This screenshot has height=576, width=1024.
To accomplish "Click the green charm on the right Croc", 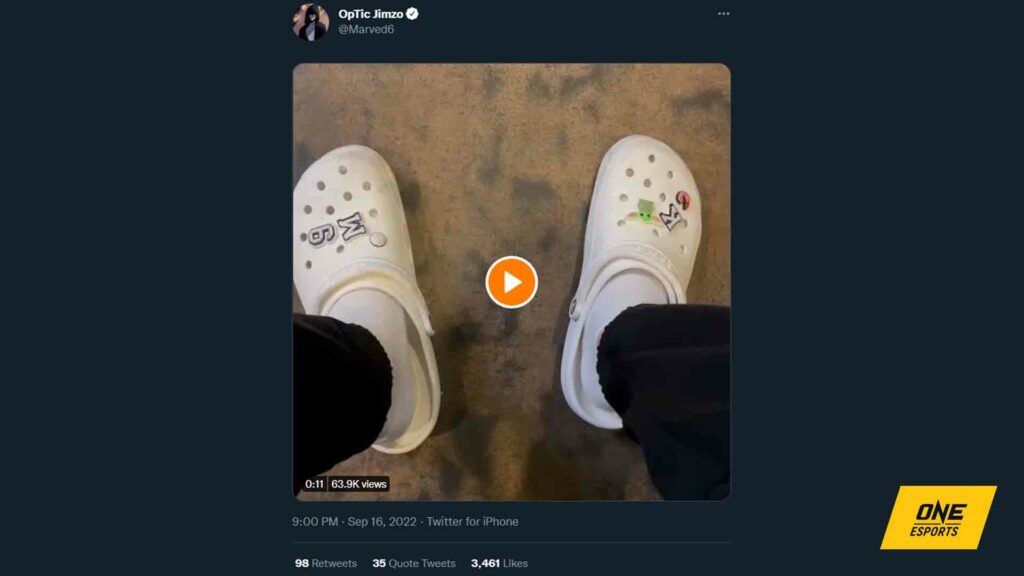I will tap(645, 213).
